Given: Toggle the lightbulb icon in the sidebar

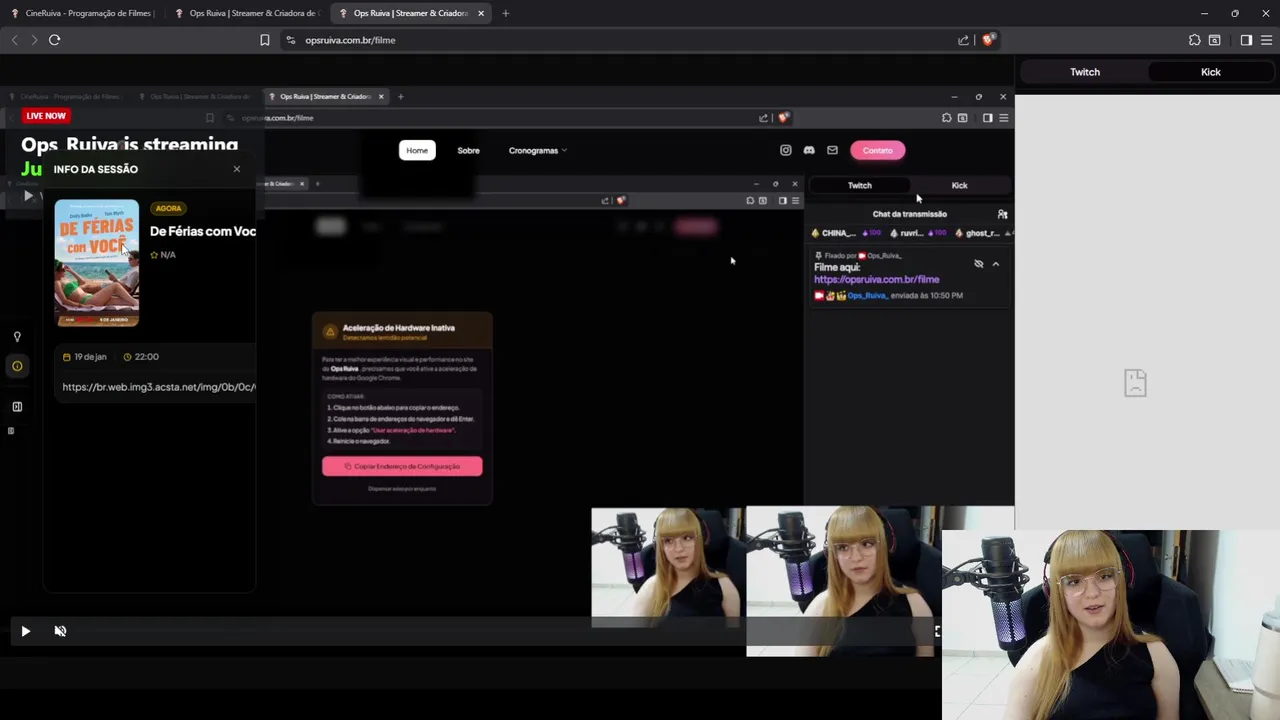Looking at the screenshot, I should 17,337.
